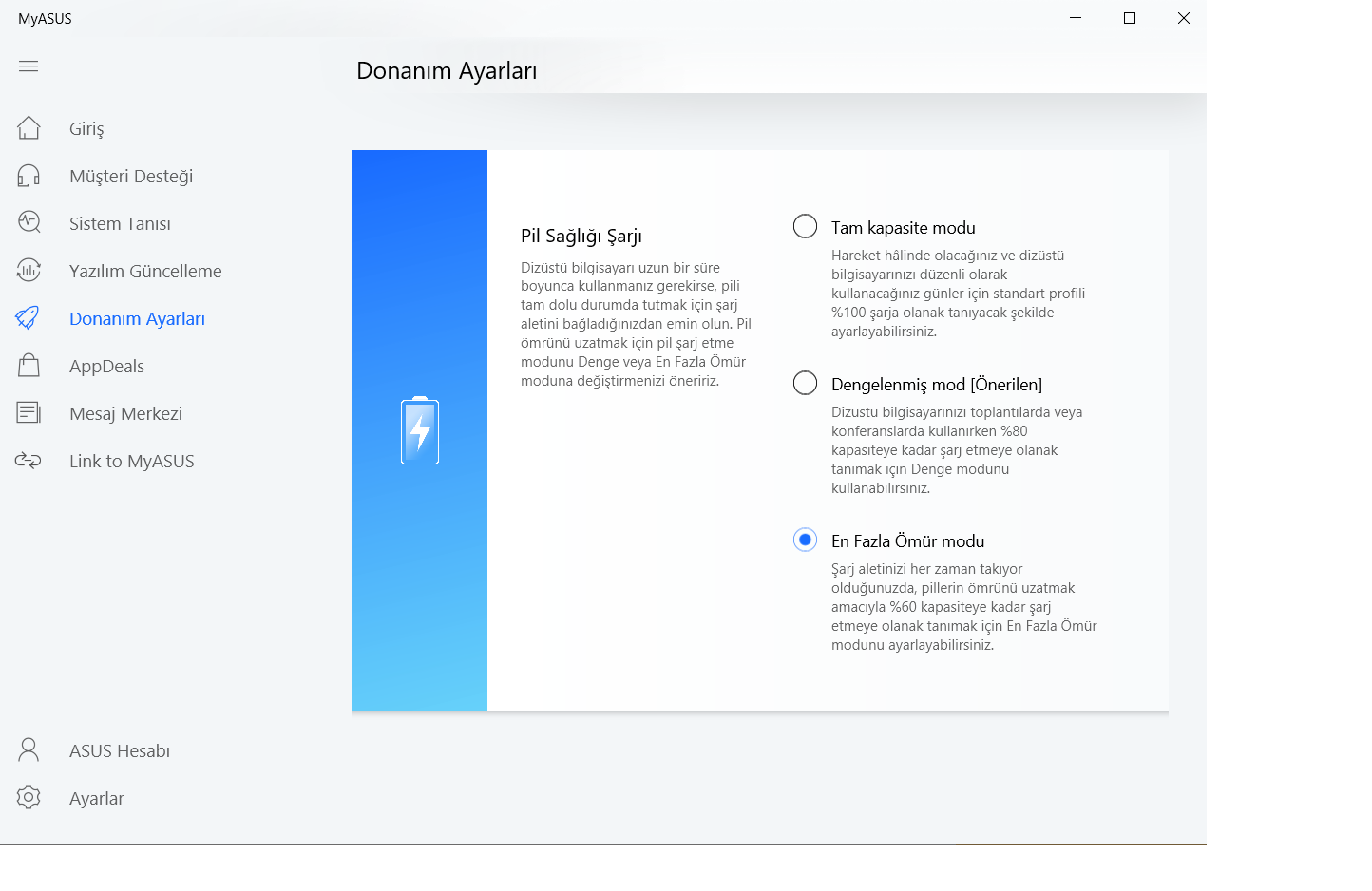This screenshot has width=1372, height=891.
Task: Open Link to MyASUS menu item
Action: pyautogui.click(x=131, y=461)
